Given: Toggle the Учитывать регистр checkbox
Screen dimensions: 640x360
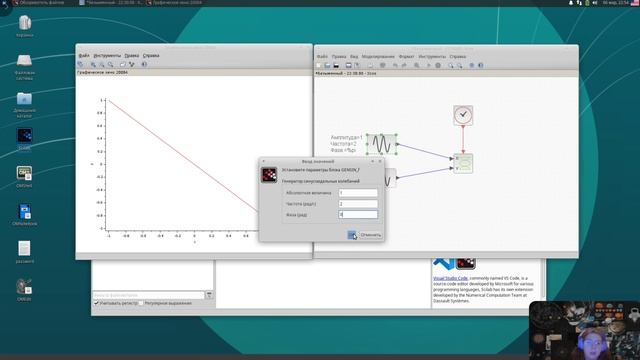Looking at the screenshot, I should click(x=96, y=303).
